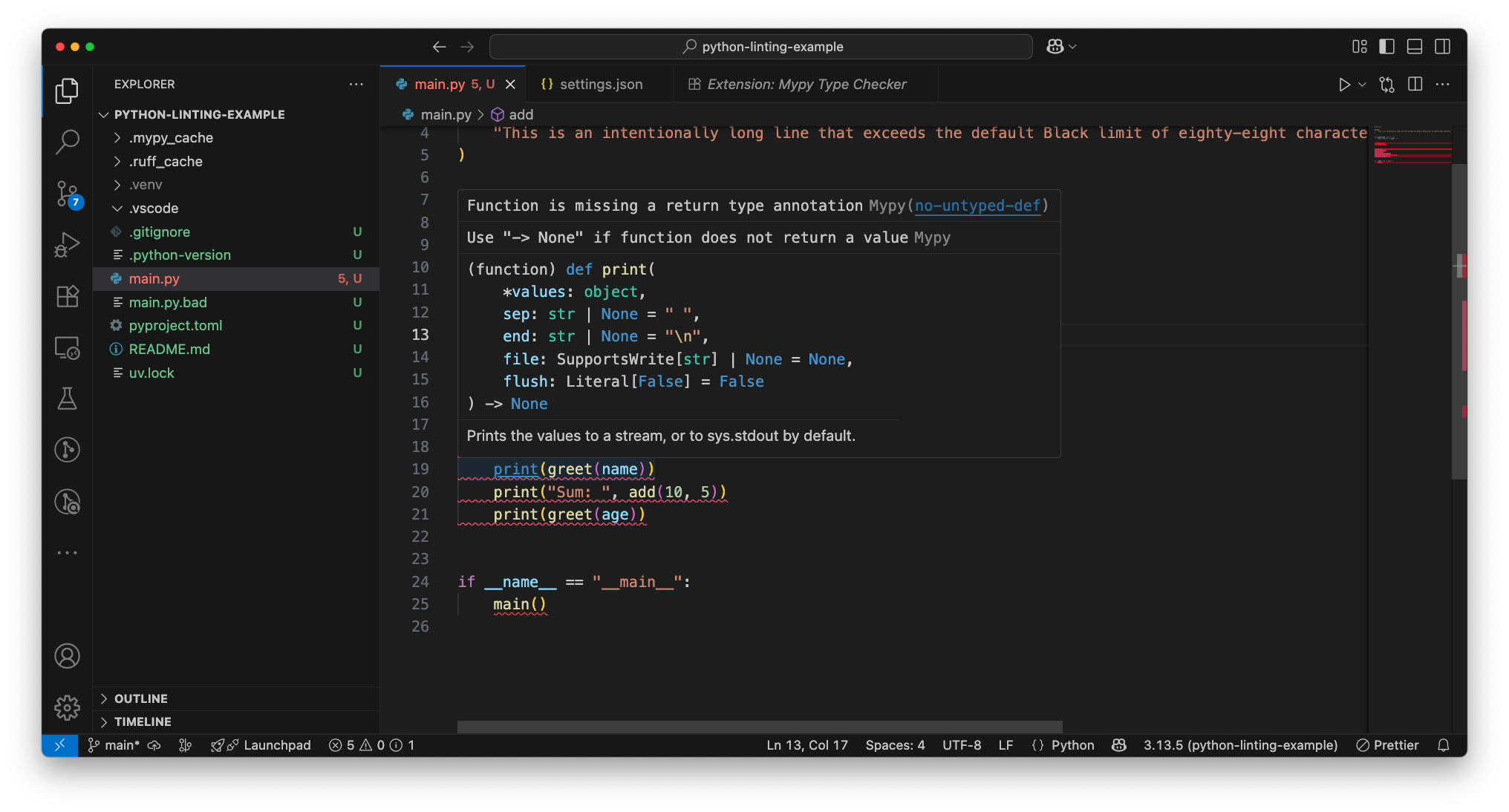
Task: Click the Python language mode in status bar
Action: (1072, 745)
